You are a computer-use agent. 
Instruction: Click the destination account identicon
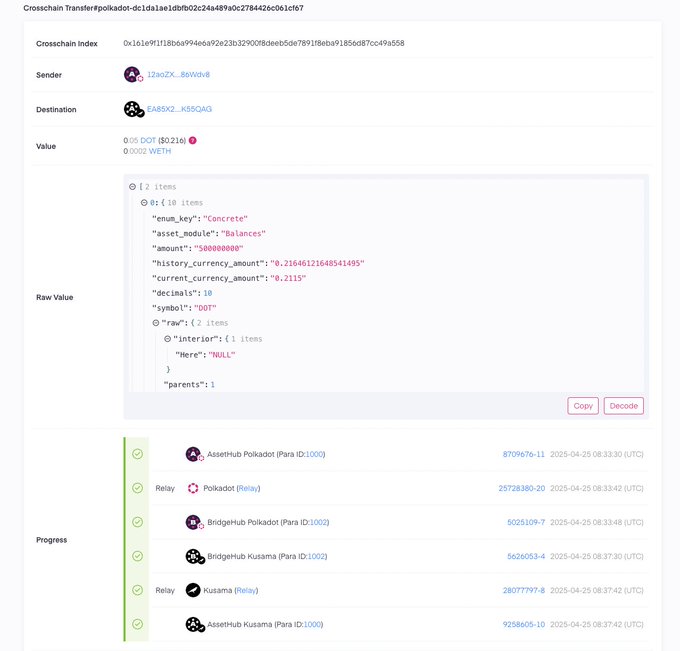tap(133, 109)
